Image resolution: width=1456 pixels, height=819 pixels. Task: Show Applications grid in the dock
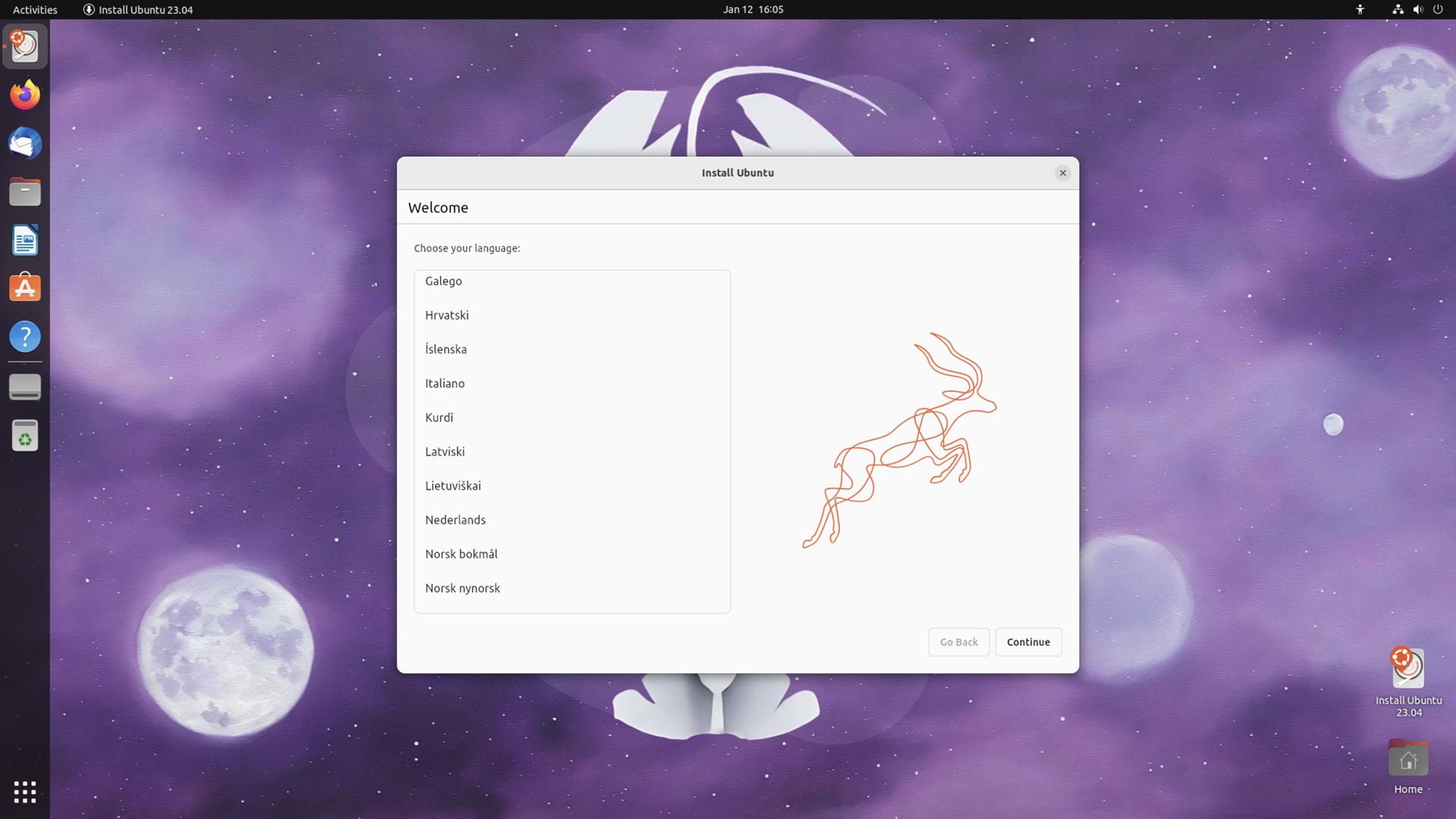[x=25, y=792]
